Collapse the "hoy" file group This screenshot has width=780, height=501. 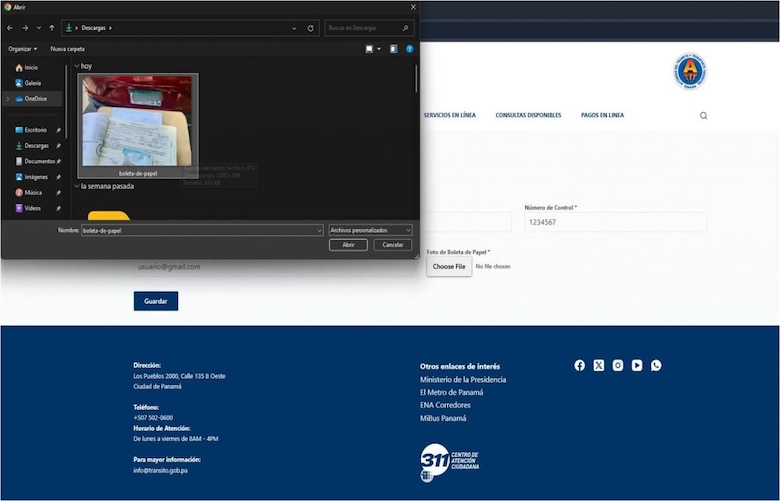click(x=76, y=66)
